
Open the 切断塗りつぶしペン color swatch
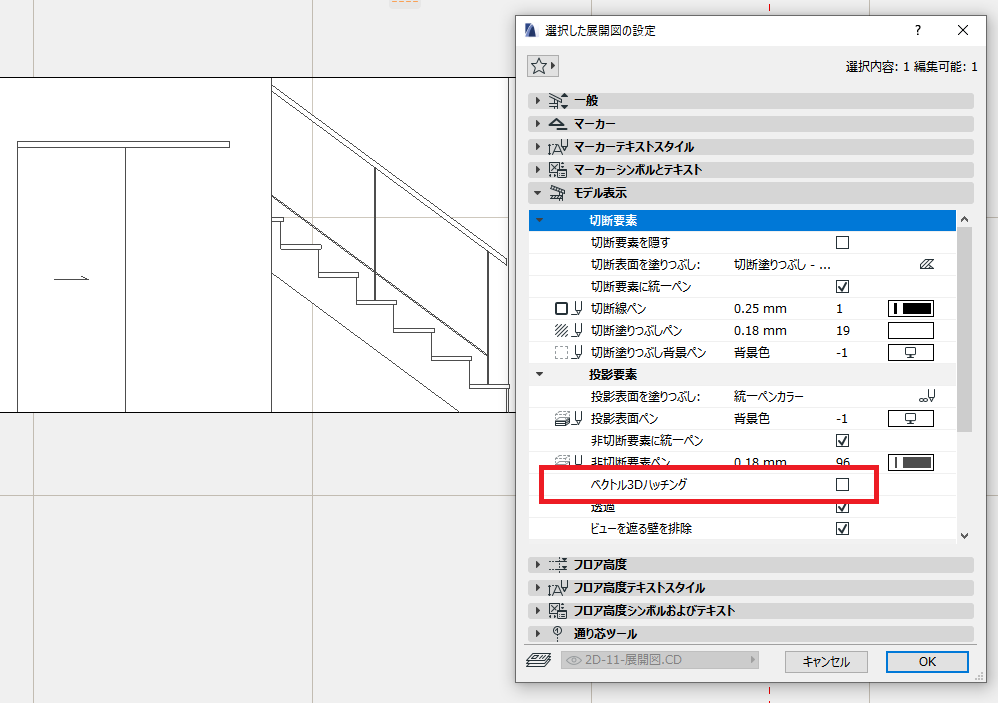(x=911, y=331)
